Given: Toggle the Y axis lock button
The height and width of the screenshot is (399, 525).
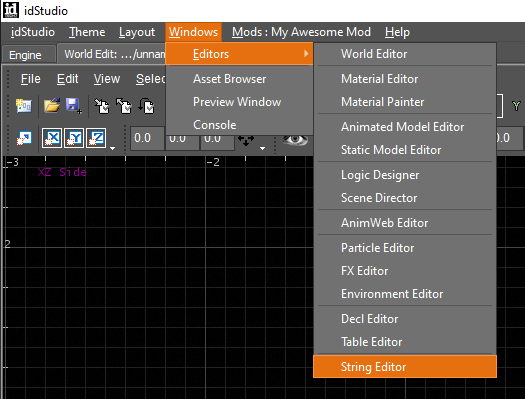Looking at the screenshot, I should (74, 138).
